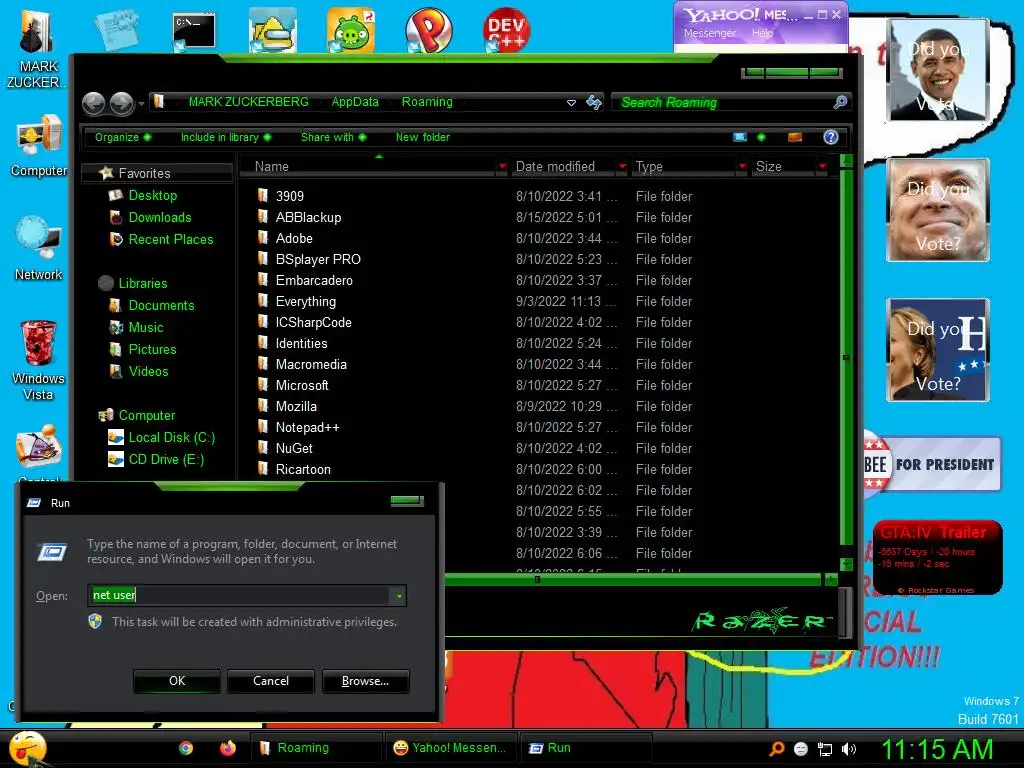
Task: Open the MARK ZUCKER user folder desktop icon
Action: [36, 48]
